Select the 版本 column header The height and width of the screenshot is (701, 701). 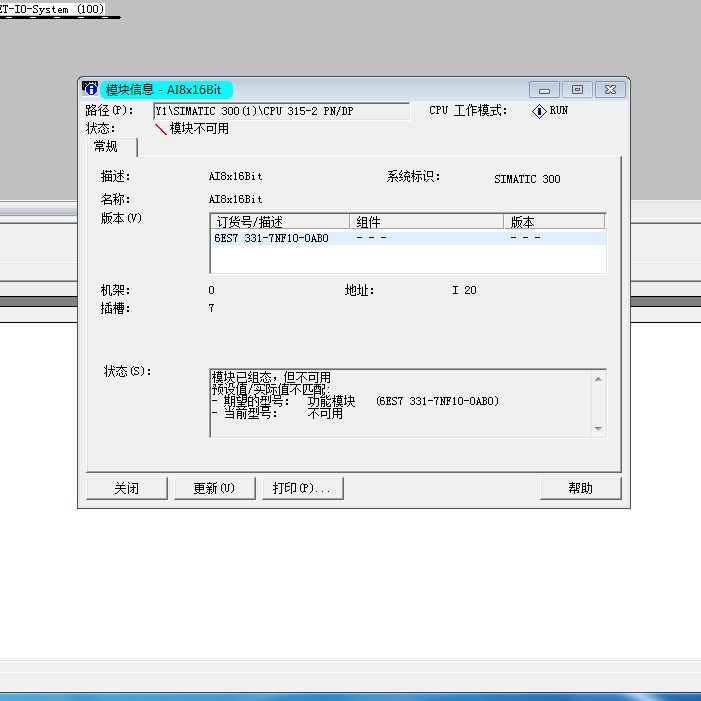pyautogui.click(x=554, y=222)
